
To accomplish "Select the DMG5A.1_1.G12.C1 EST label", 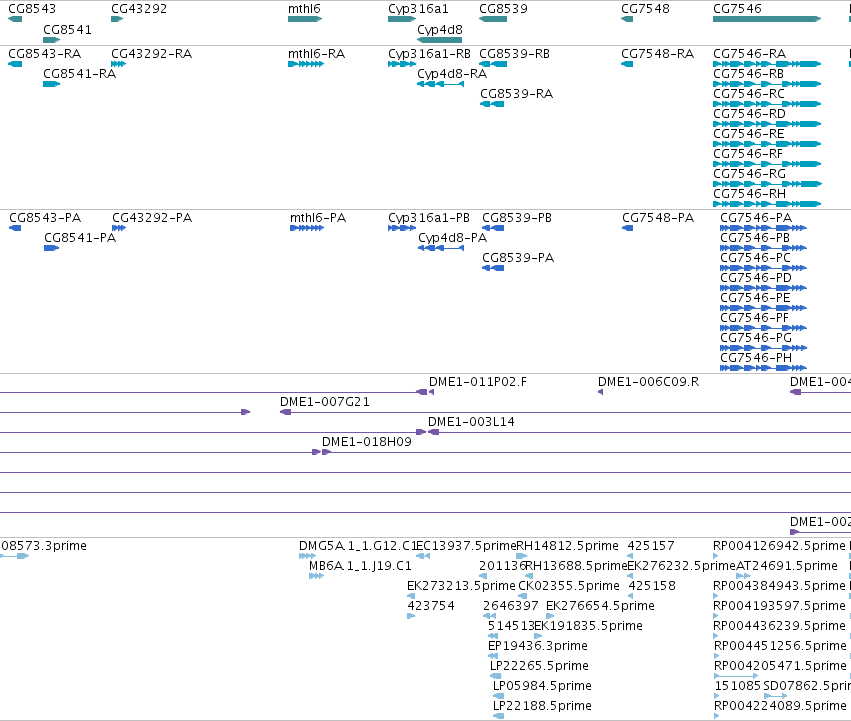I will 358,546.
